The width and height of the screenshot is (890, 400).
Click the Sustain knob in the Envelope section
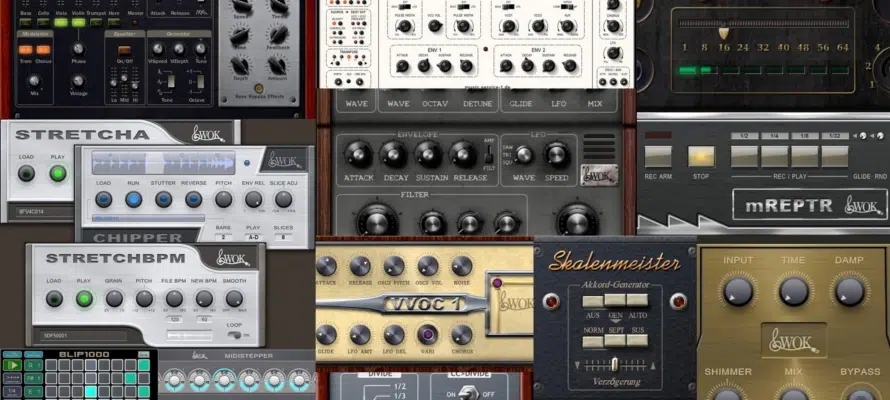tap(429, 154)
